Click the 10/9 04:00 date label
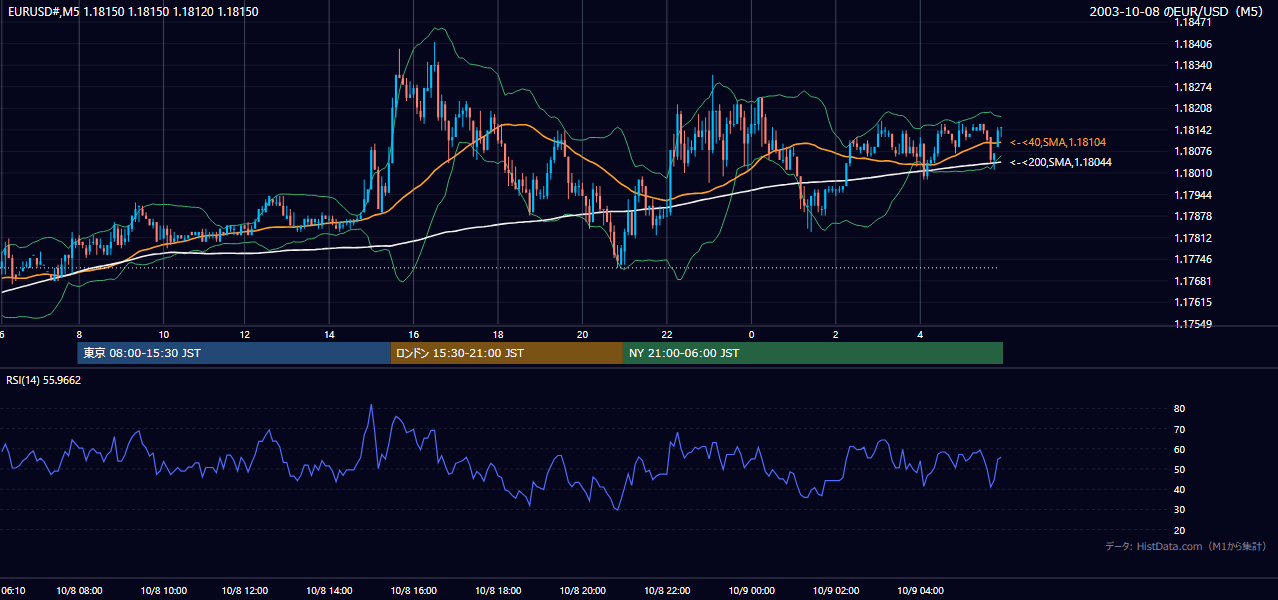 point(919,591)
